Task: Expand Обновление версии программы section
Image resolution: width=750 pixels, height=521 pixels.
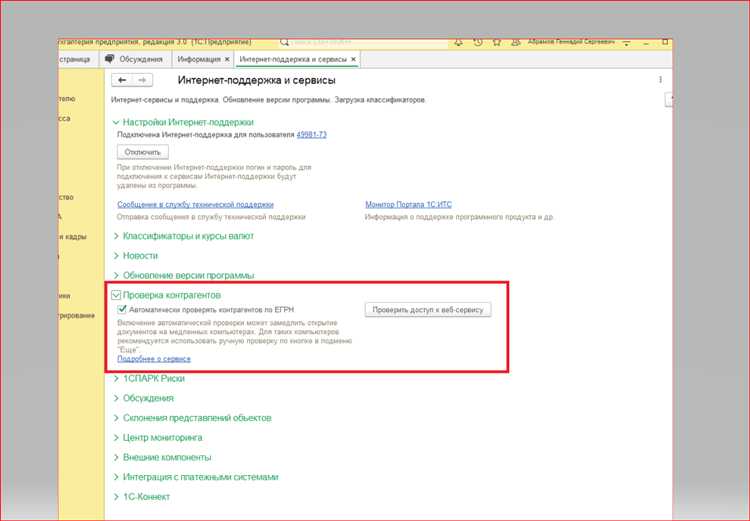Action: click(x=117, y=275)
